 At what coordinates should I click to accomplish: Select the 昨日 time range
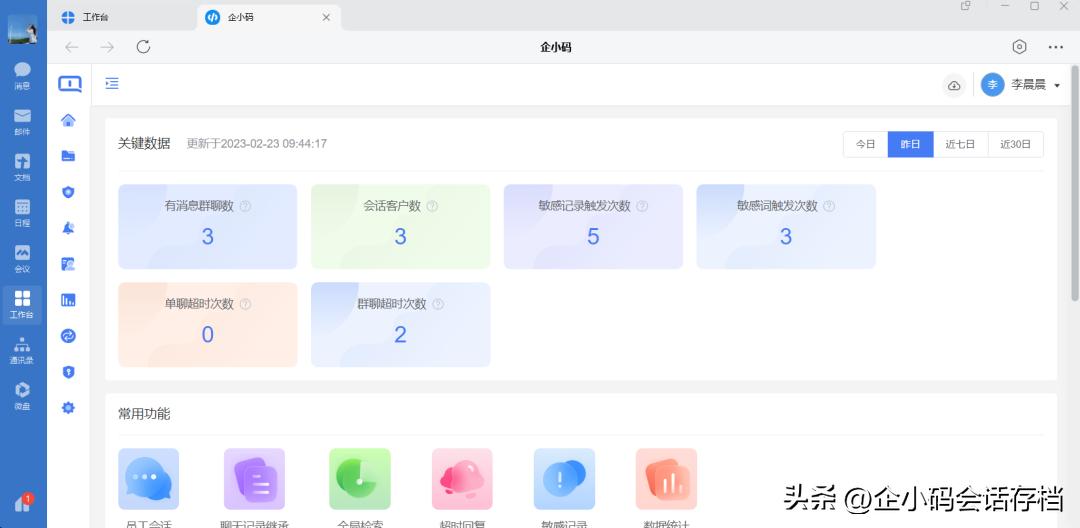click(911, 145)
